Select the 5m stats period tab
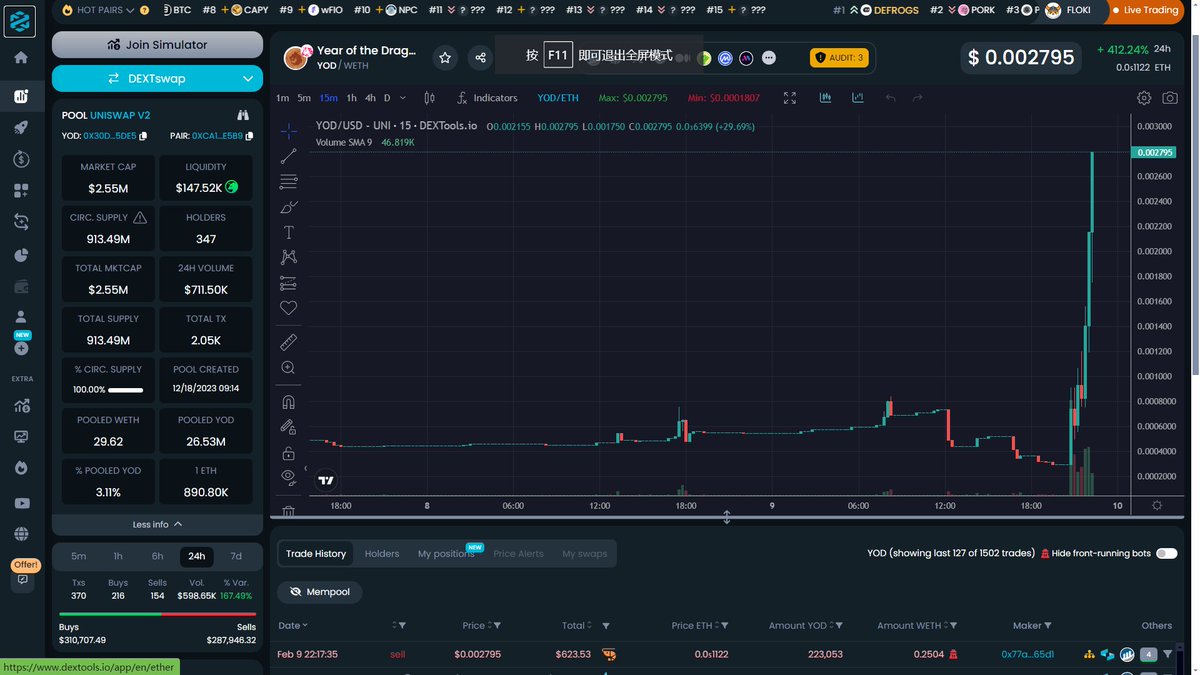The width and height of the screenshot is (1200, 675). click(78, 556)
